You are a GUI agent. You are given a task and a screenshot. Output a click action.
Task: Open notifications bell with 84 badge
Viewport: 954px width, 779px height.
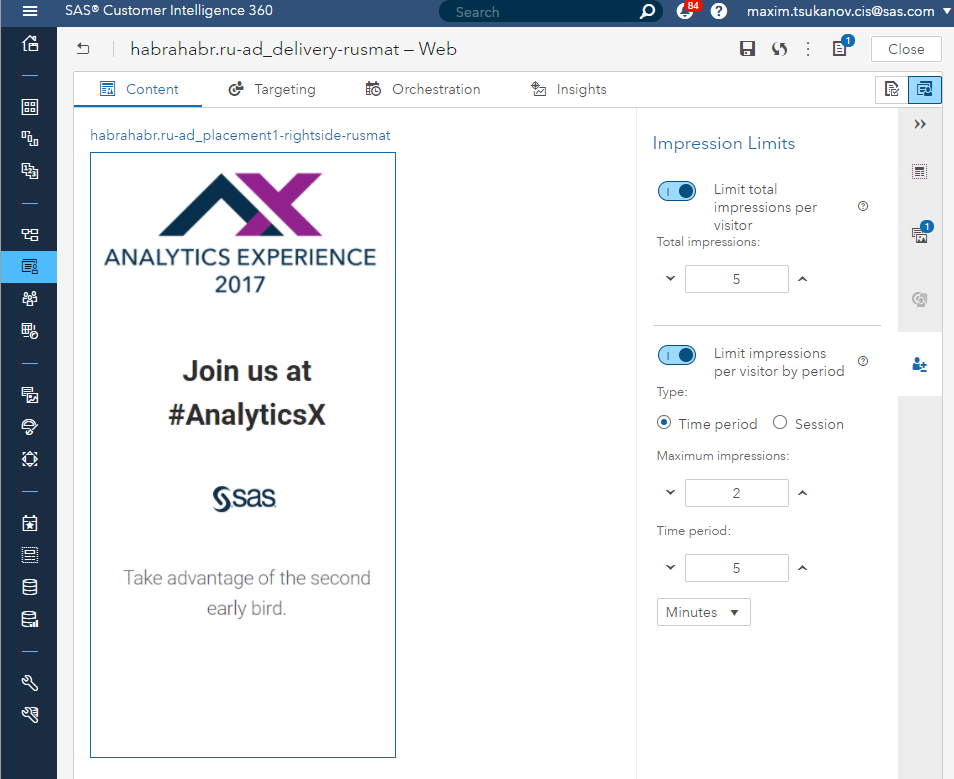point(686,11)
